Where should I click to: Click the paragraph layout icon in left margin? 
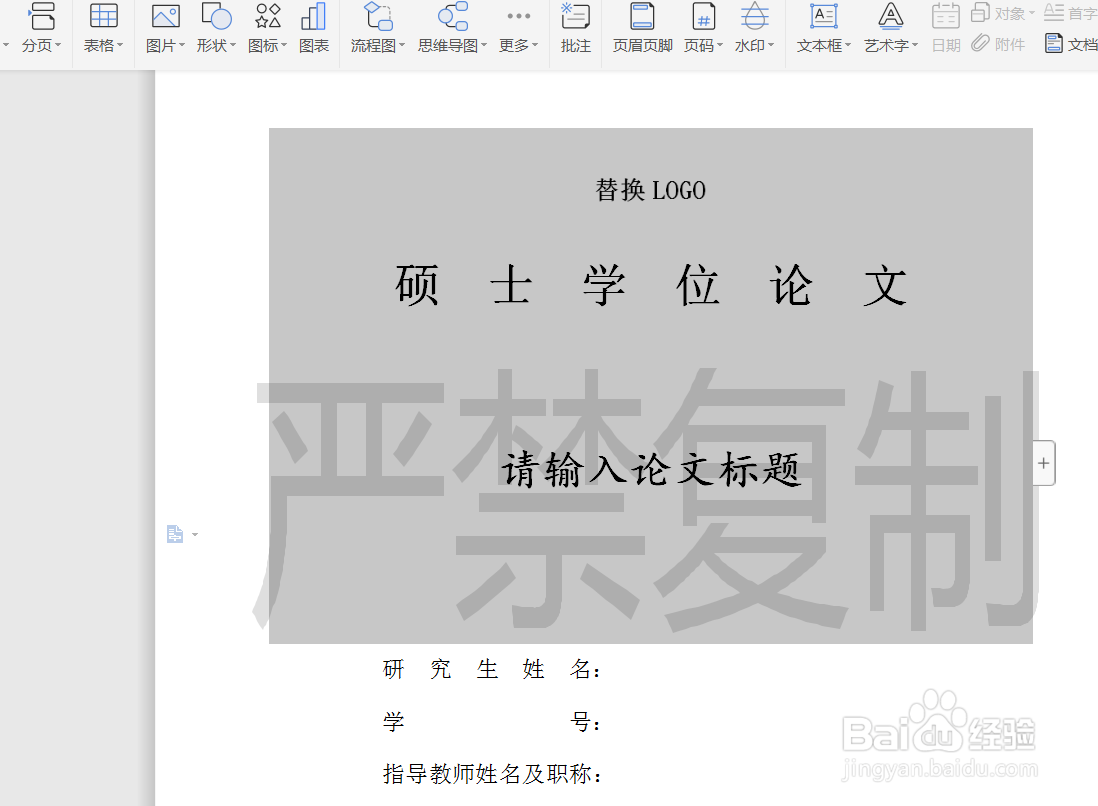coord(174,534)
